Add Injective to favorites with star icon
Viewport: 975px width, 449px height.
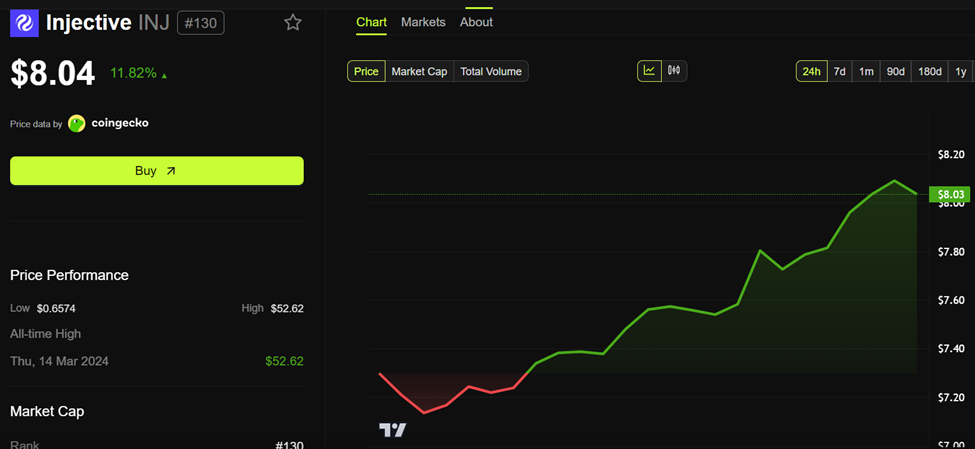click(x=293, y=23)
